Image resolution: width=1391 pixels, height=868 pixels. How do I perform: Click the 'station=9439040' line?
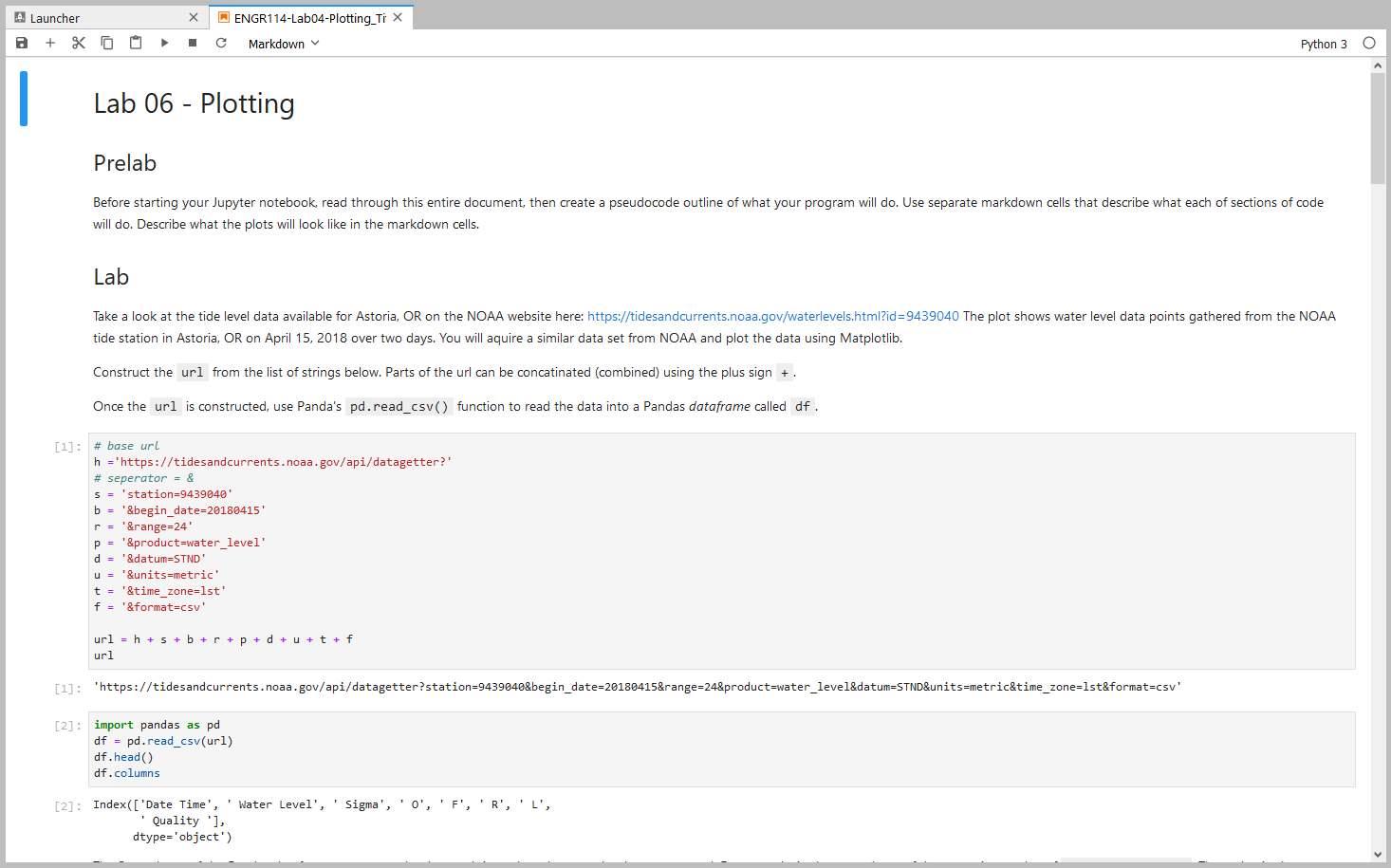163,494
